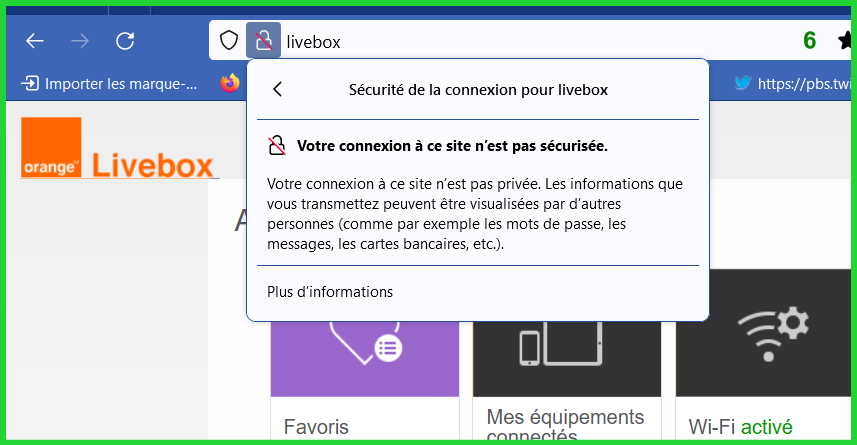The image size is (857, 445).
Task: Click the Firefox logo bookmark
Action: [x=231, y=83]
